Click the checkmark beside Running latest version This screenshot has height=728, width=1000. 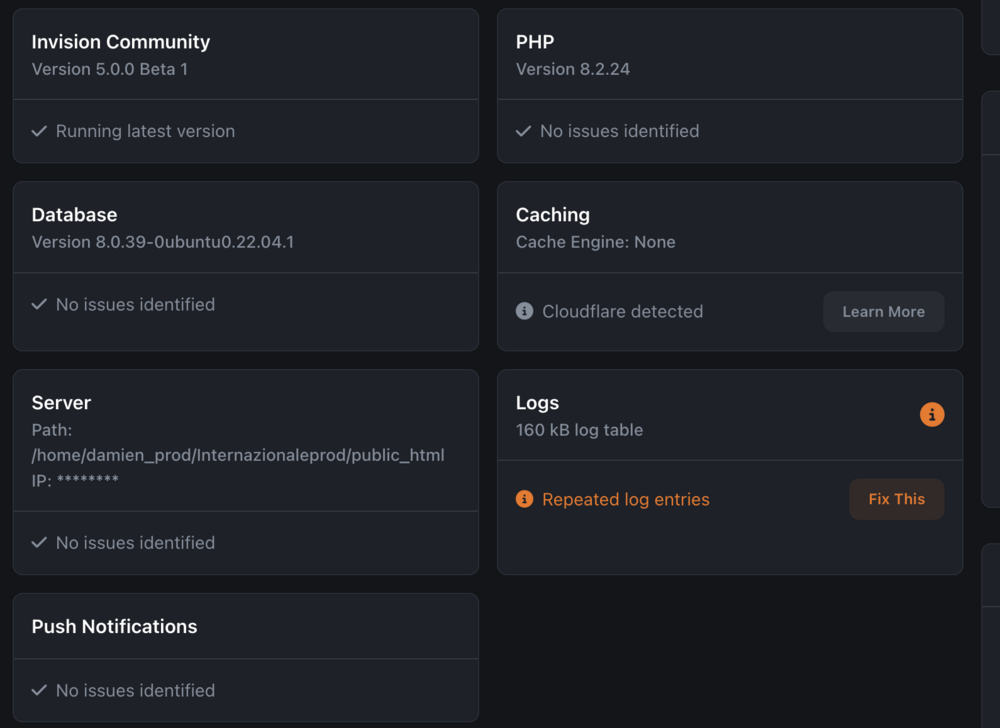(40, 131)
